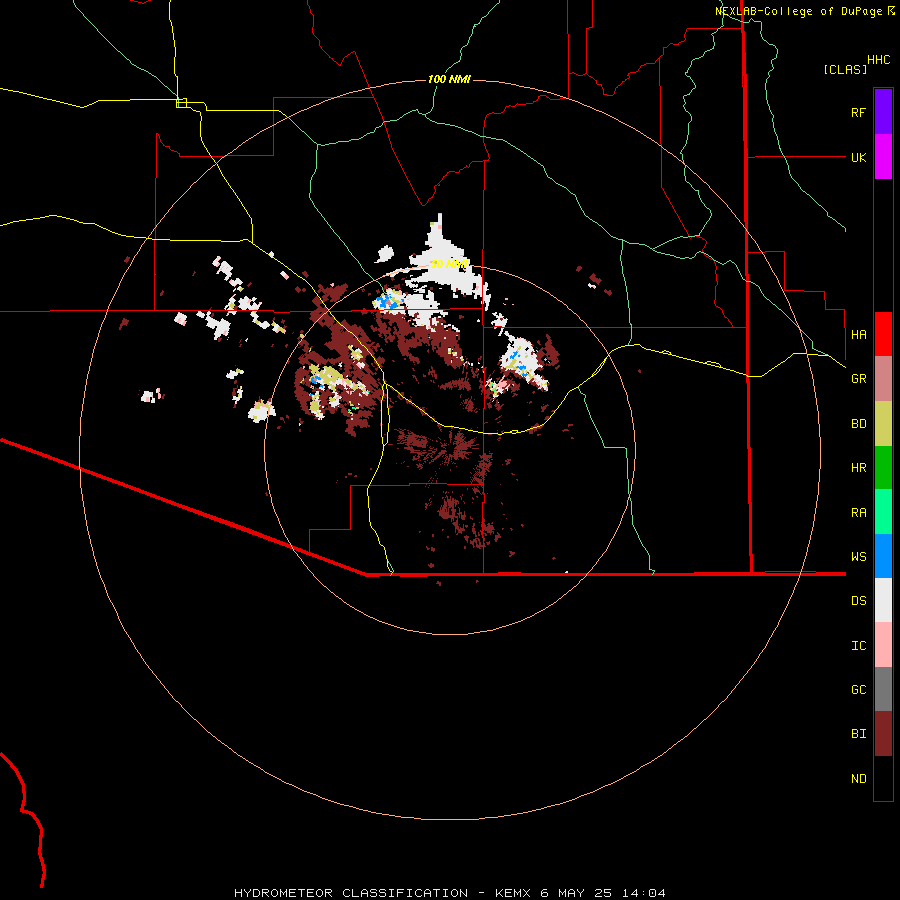Click the GC legend label
The image size is (900, 900).
click(x=858, y=689)
